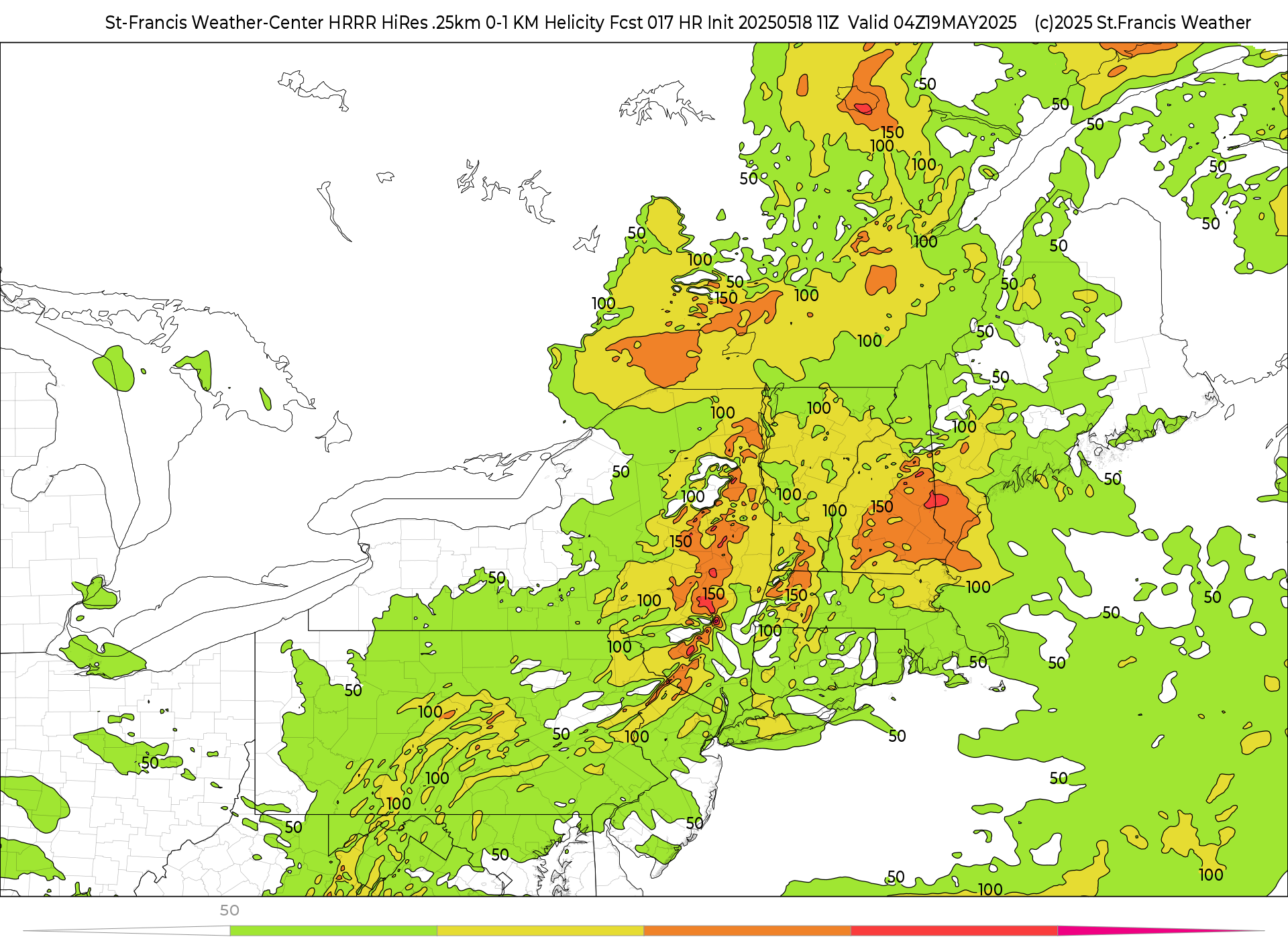
Task: Click 'Fcst 017 HR' in the title
Action: pos(655,23)
